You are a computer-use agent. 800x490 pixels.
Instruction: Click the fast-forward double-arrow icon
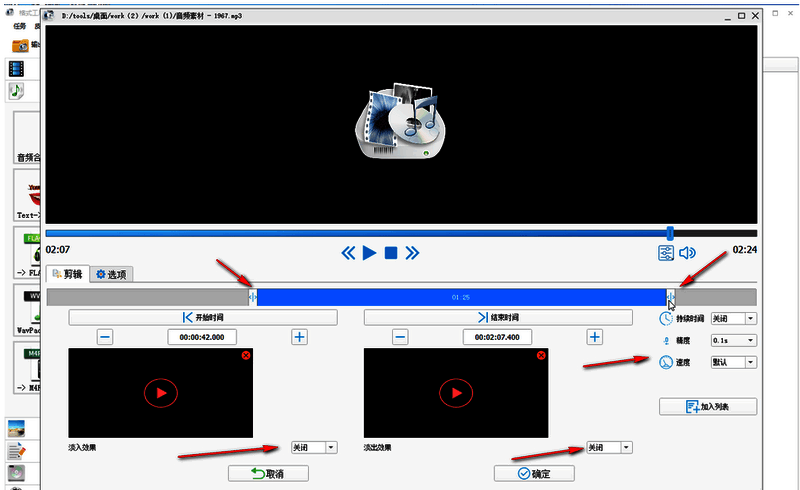(412, 252)
